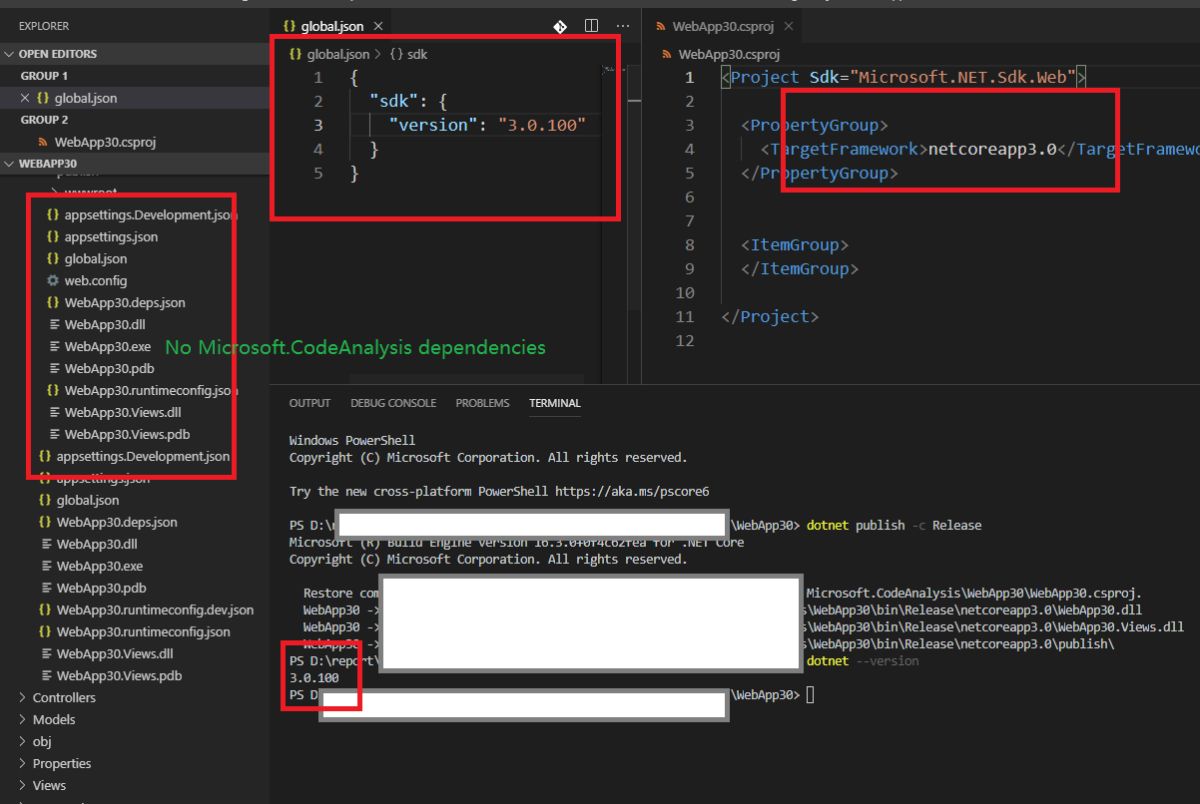
Task: Close the WebApp30.csproj editor tab
Action: pyautogui.click(x=788, y=26)
